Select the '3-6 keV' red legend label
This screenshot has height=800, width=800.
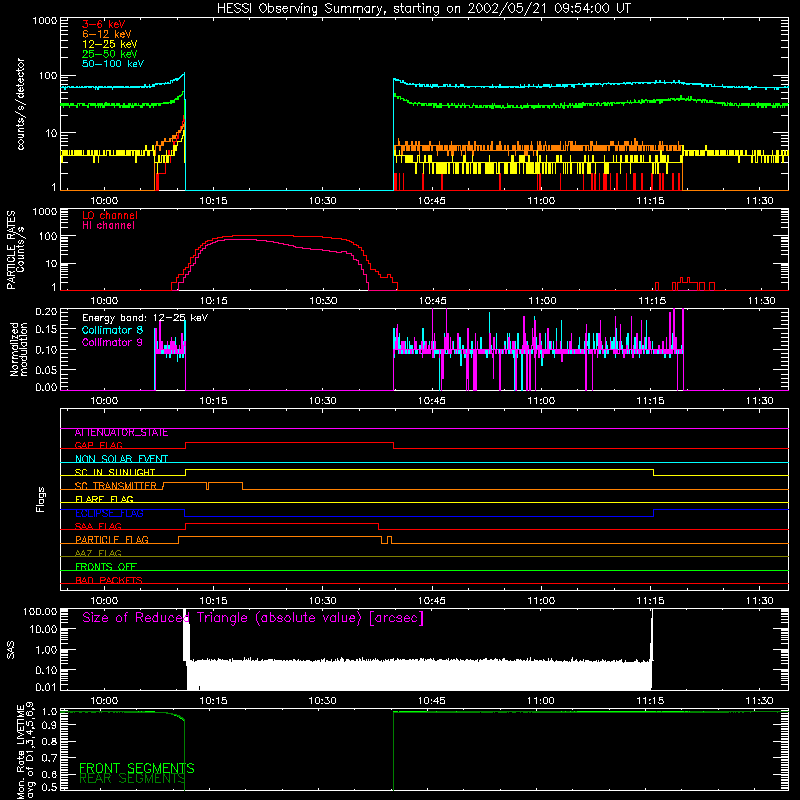click(x=104, y=24)
